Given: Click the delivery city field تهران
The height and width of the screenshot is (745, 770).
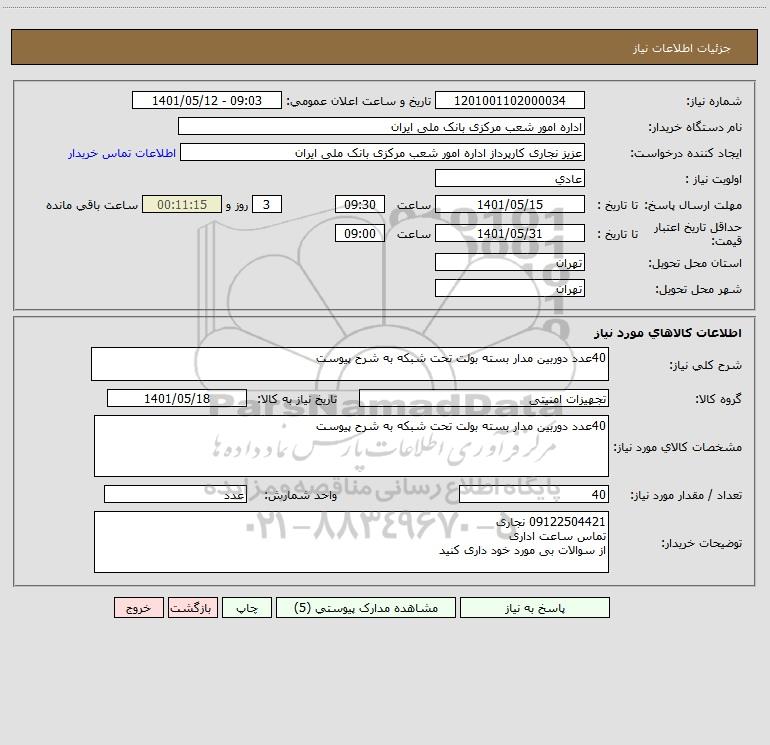Looking at the screenshot, I should pos(510,288).
